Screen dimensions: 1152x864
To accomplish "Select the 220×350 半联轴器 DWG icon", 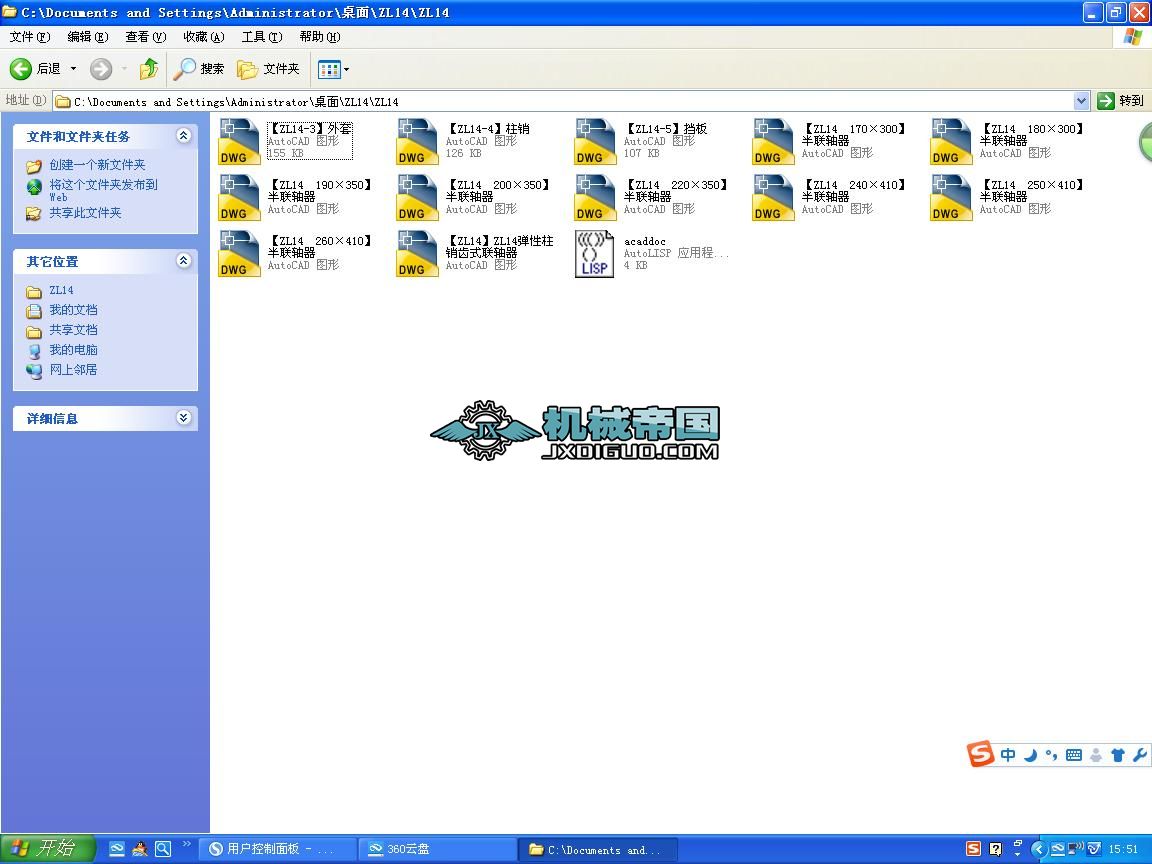I will pyautogui.click(x=595, y=198).
